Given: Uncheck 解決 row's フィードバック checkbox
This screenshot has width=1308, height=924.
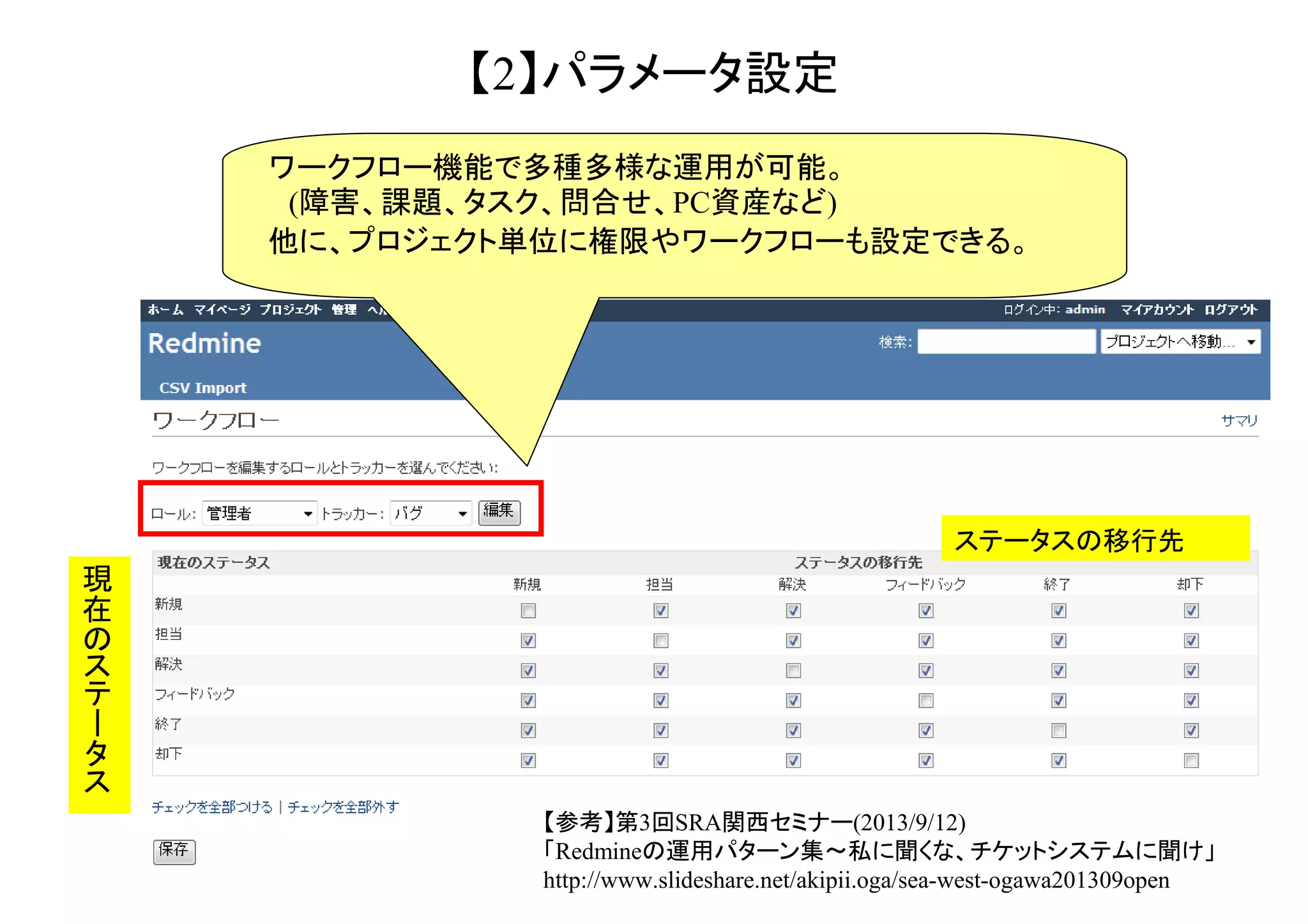Looking at the screenshot, I should (926, 670).
